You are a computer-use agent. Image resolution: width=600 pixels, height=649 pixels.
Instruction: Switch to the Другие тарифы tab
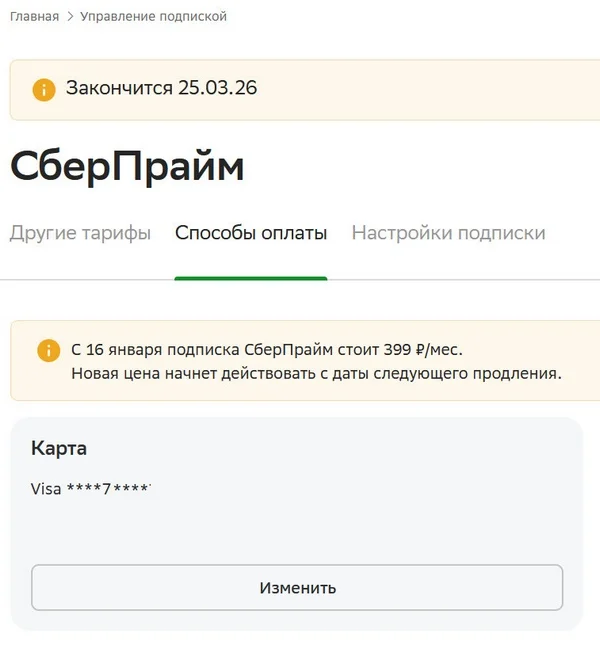[x=80, y=233]
